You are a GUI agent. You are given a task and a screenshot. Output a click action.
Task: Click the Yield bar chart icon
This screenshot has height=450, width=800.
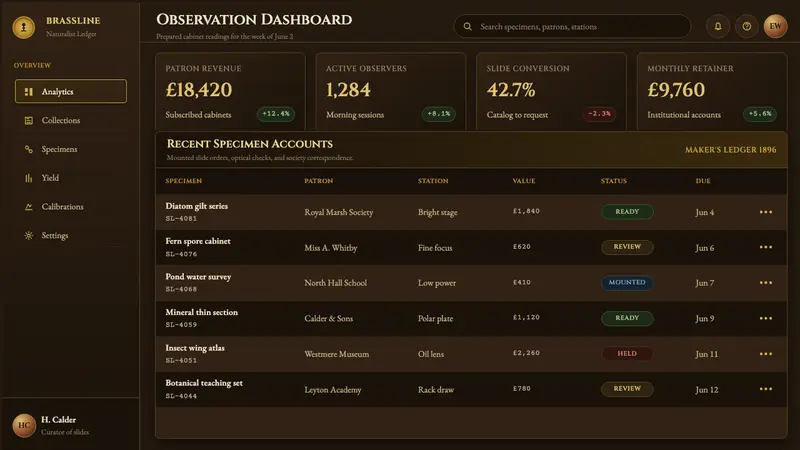click(x=29, y=178)
